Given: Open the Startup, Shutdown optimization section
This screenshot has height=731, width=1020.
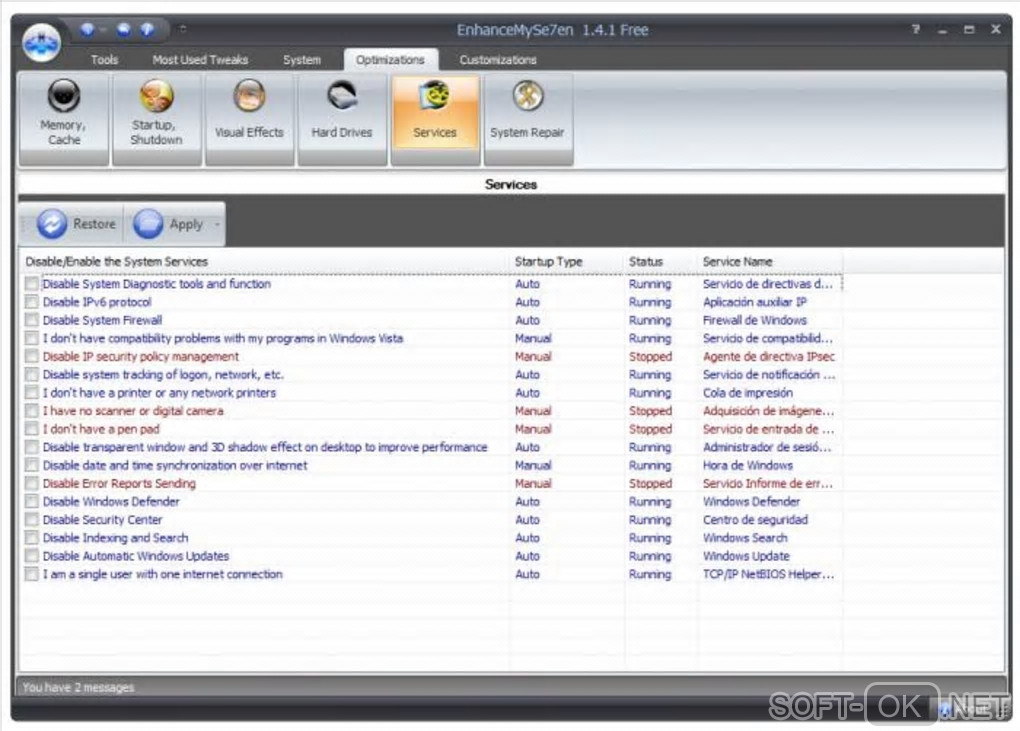Looking at the screenshot, I should pos(157,119).
